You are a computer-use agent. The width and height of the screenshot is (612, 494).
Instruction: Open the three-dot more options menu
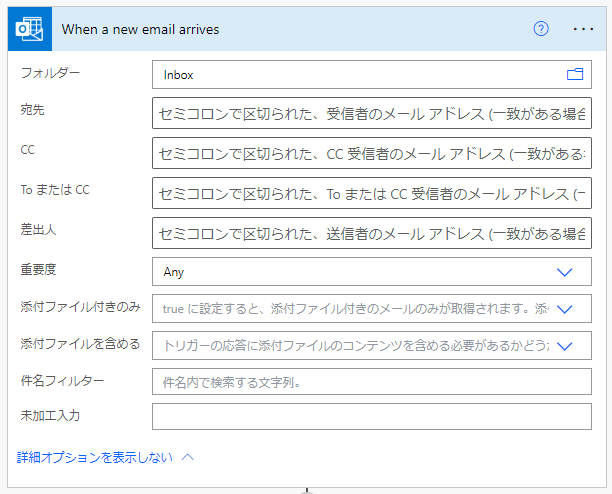[x=583, y=29]
